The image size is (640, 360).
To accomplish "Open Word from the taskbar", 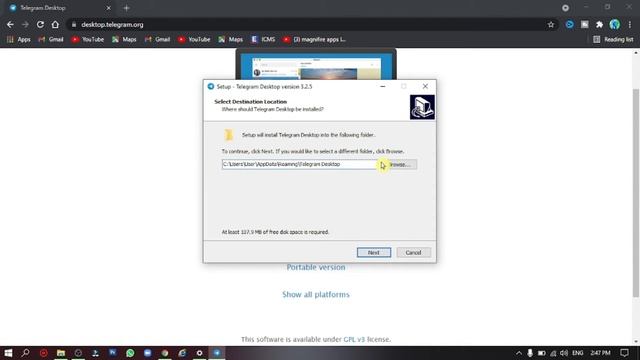I will click(x=113, y=353).
